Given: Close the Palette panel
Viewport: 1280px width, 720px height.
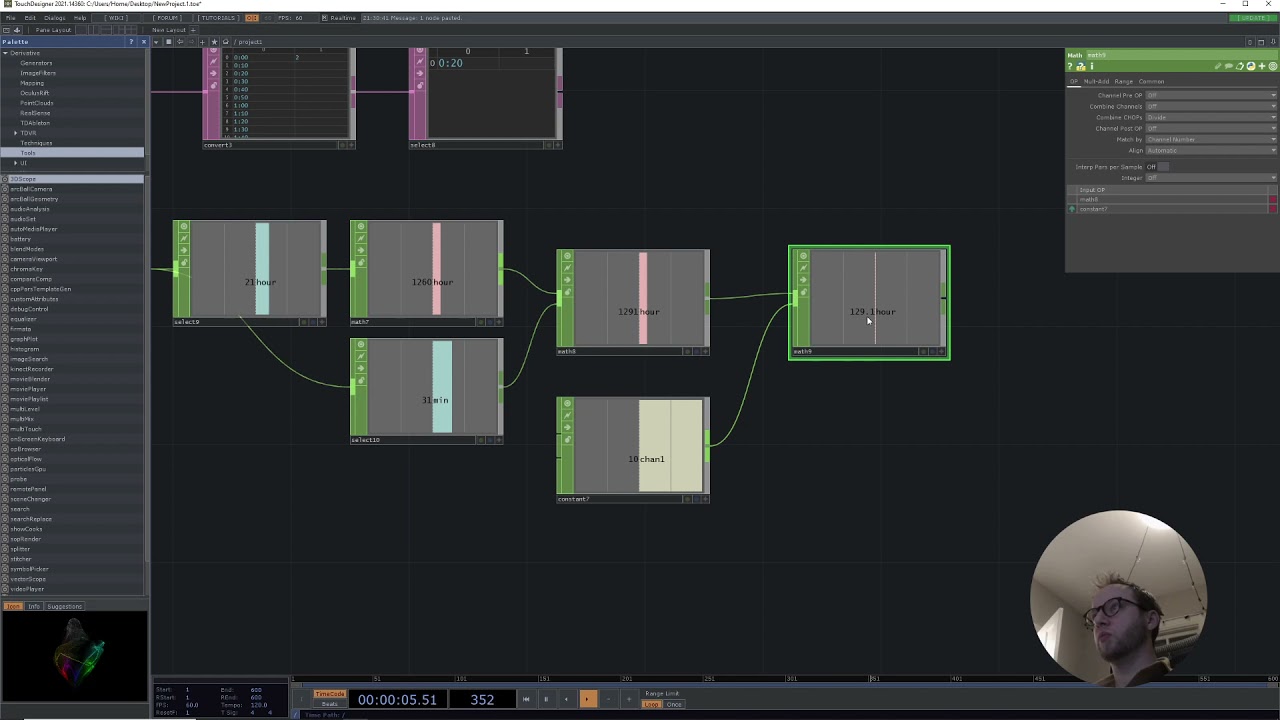Looking at the screenshot, I should (x=144, y=41).
